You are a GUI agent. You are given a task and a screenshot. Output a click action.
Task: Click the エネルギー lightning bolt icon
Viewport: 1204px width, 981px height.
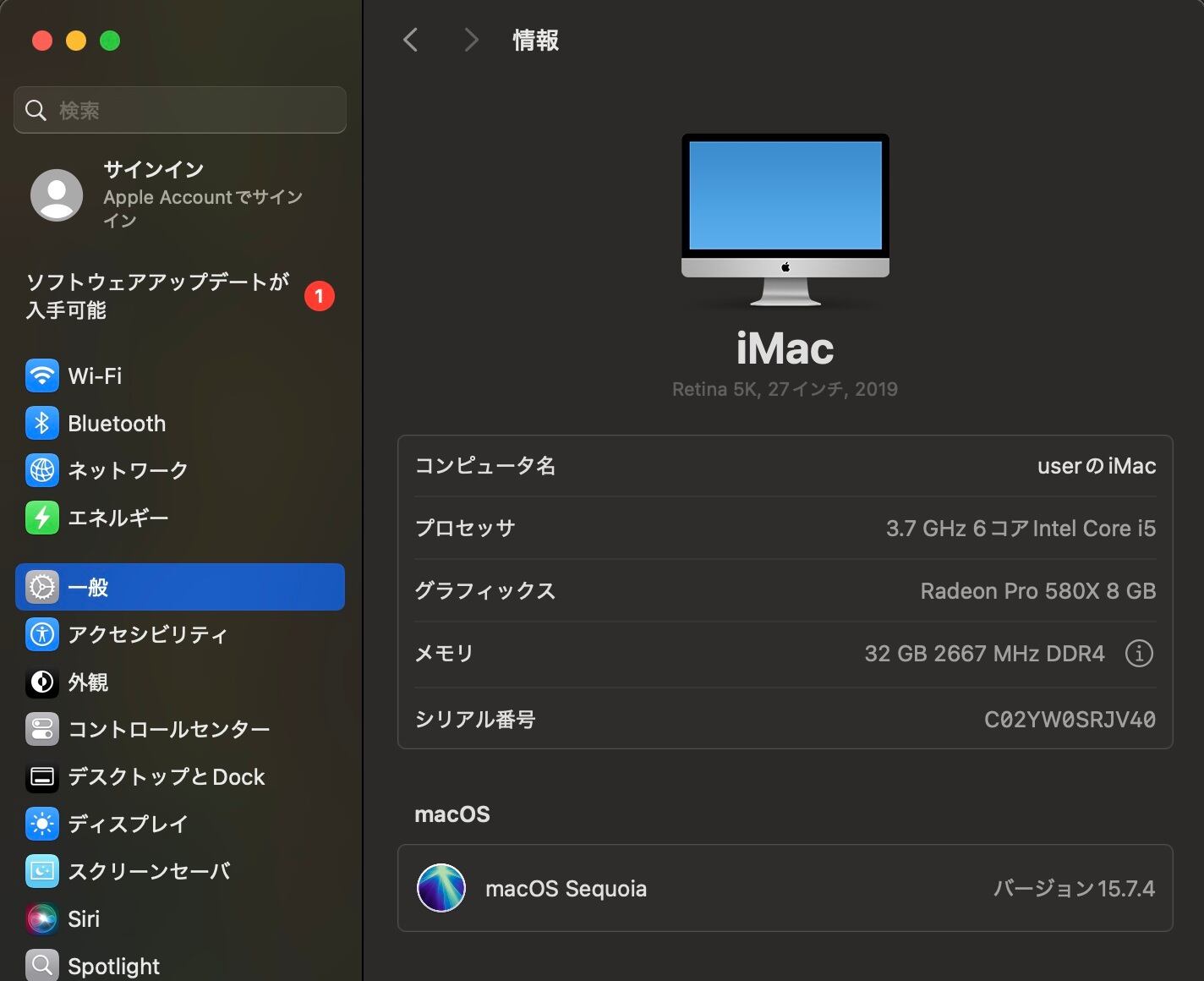[x=42, y=518]
